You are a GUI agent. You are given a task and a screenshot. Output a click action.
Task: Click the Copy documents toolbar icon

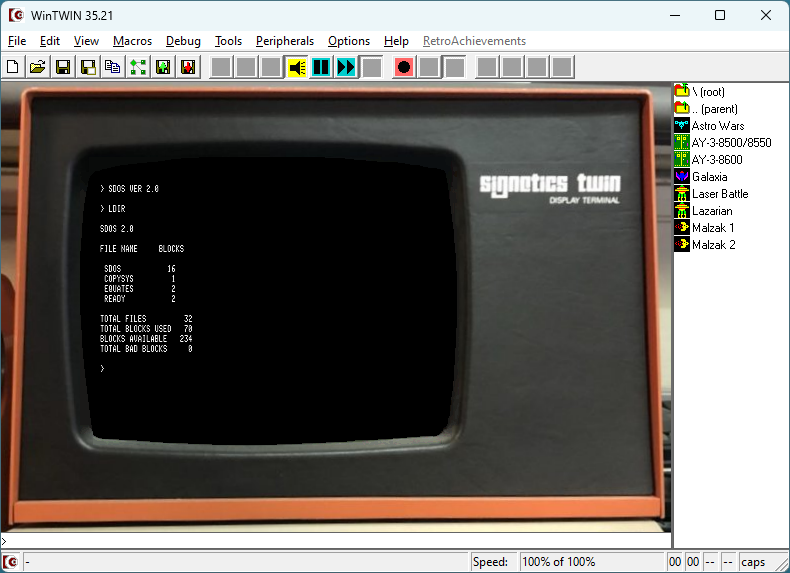113,67
